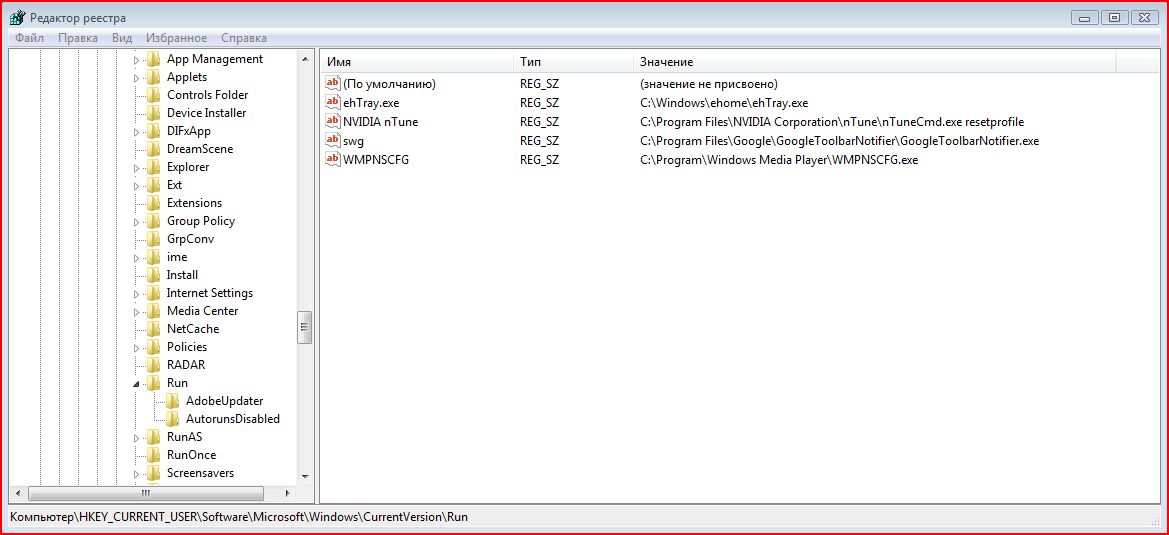Open the Правка menu
1169x535 pixels.
coord(78,38)
